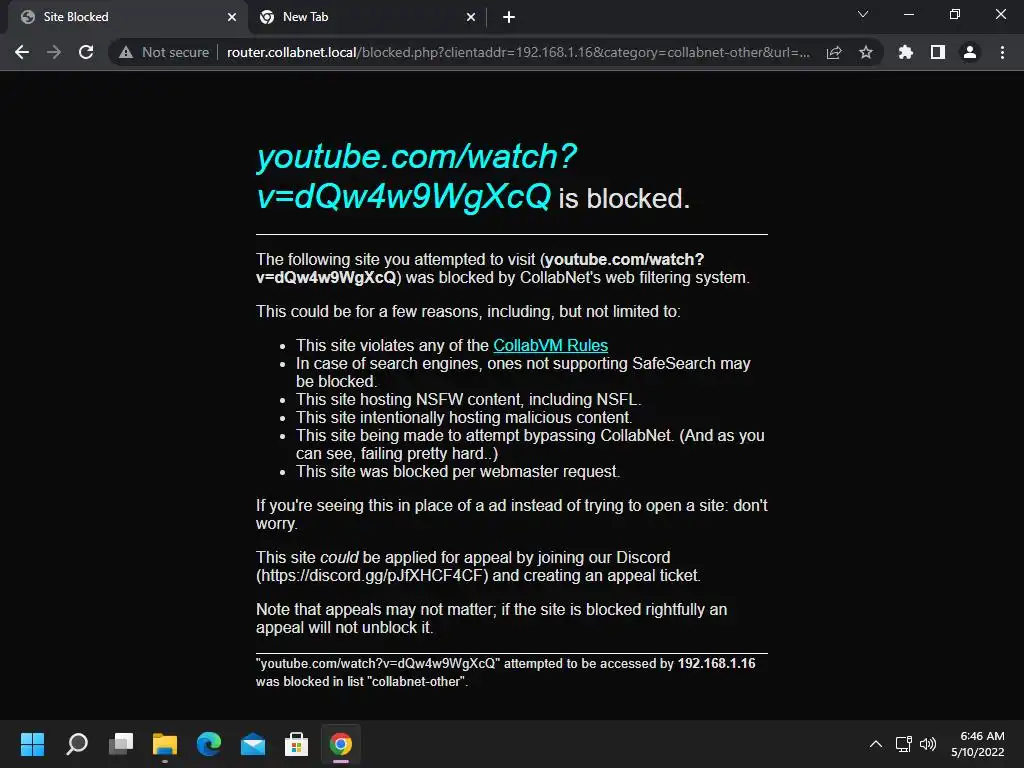Open the Windows Start menu
The height and width of the screenshot is (768, 1024).
32,744
